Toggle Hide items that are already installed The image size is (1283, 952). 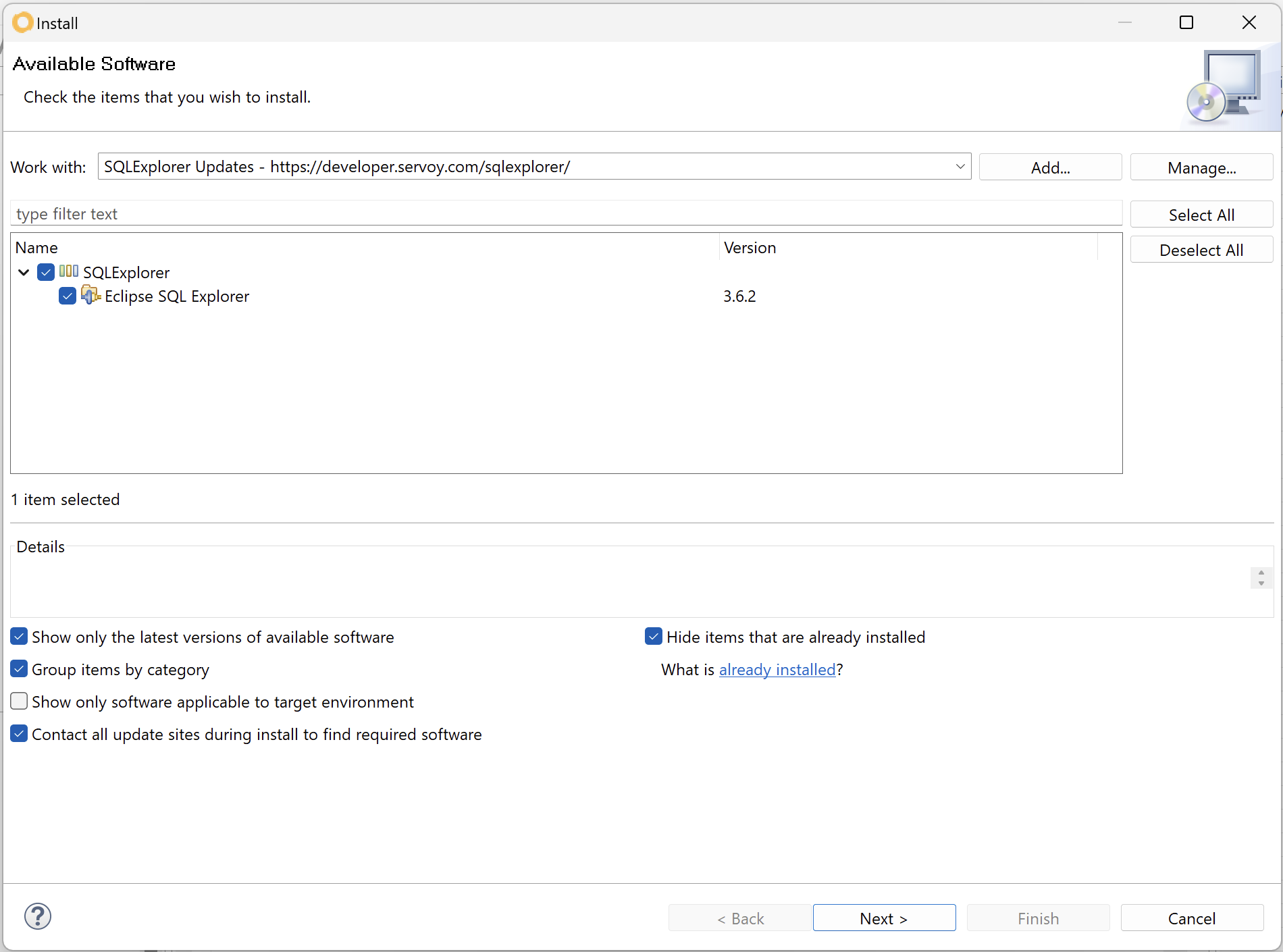coord(653,636)
